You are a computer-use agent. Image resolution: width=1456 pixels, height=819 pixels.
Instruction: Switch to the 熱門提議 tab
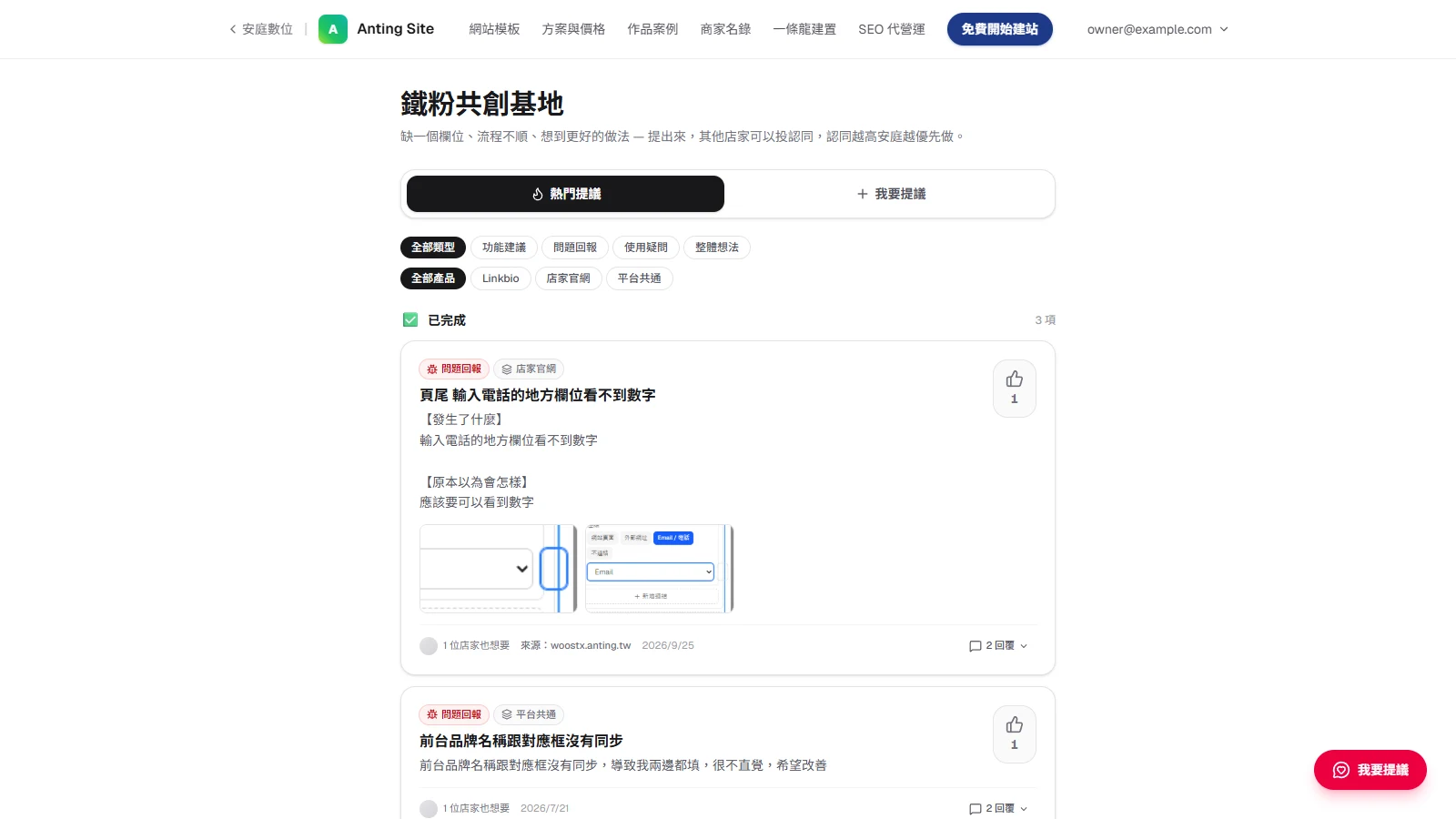[565, 194]
